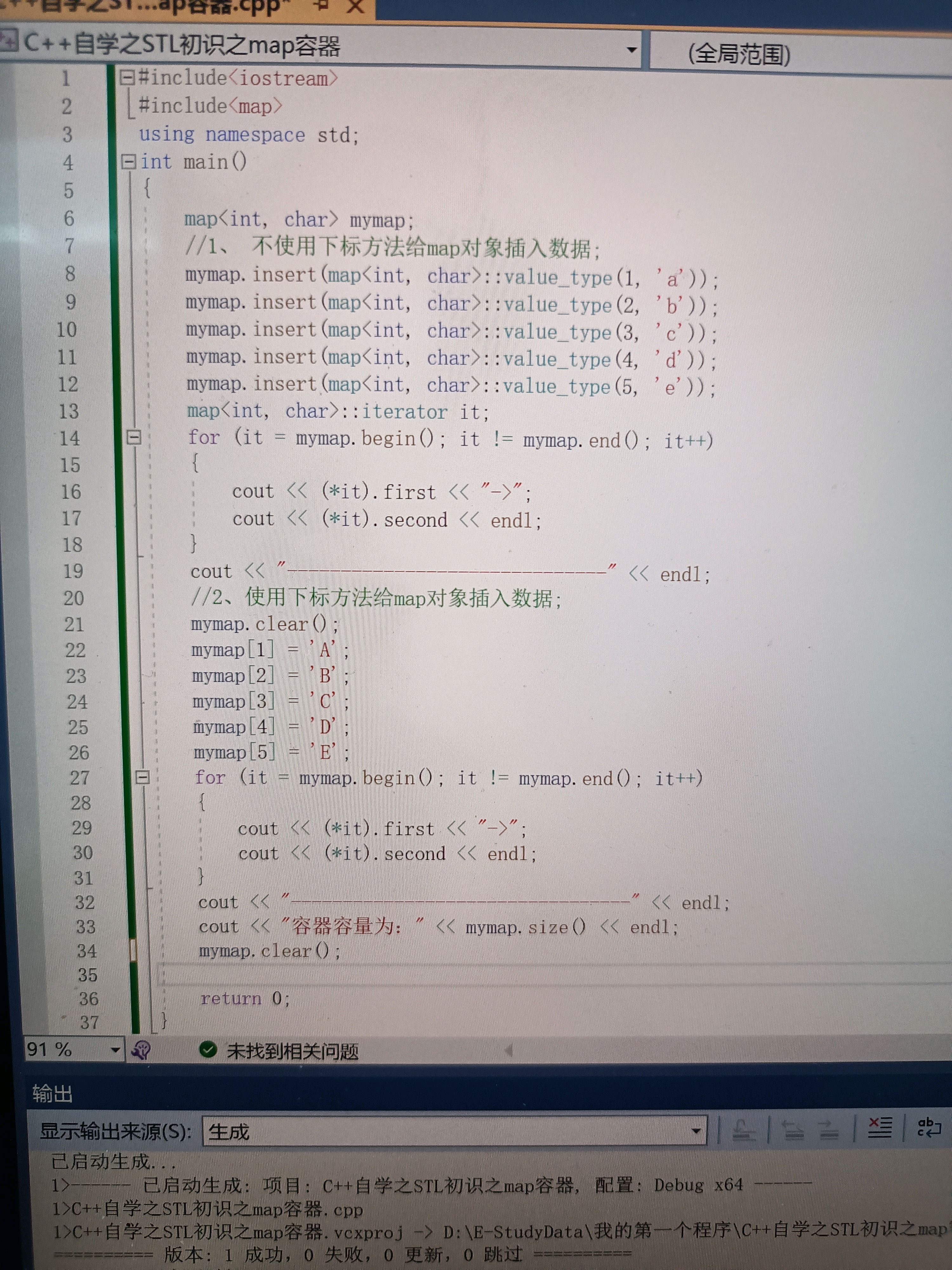This screenshot has width=952, height=1270.
Task: Go to next message in the output toolbar
Action: click(829, 1131)
